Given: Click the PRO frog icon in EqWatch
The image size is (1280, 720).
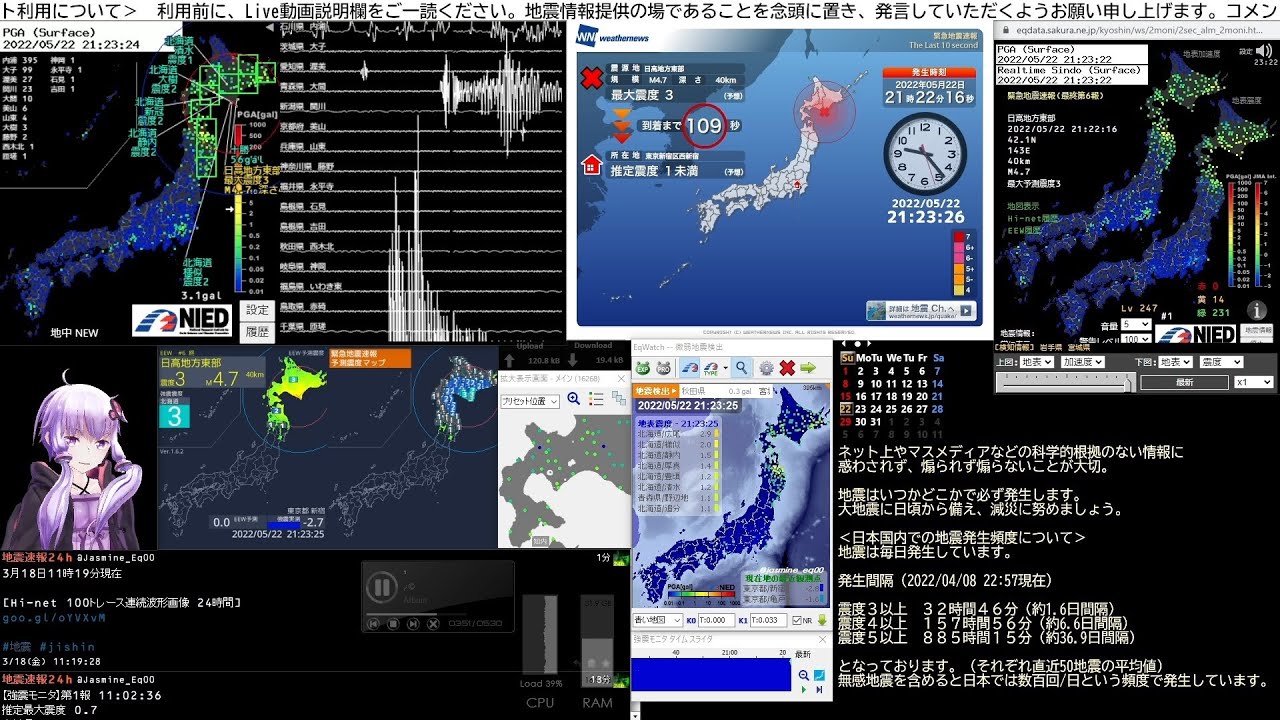Looking at the screenshot, I should tap(664, 368).
